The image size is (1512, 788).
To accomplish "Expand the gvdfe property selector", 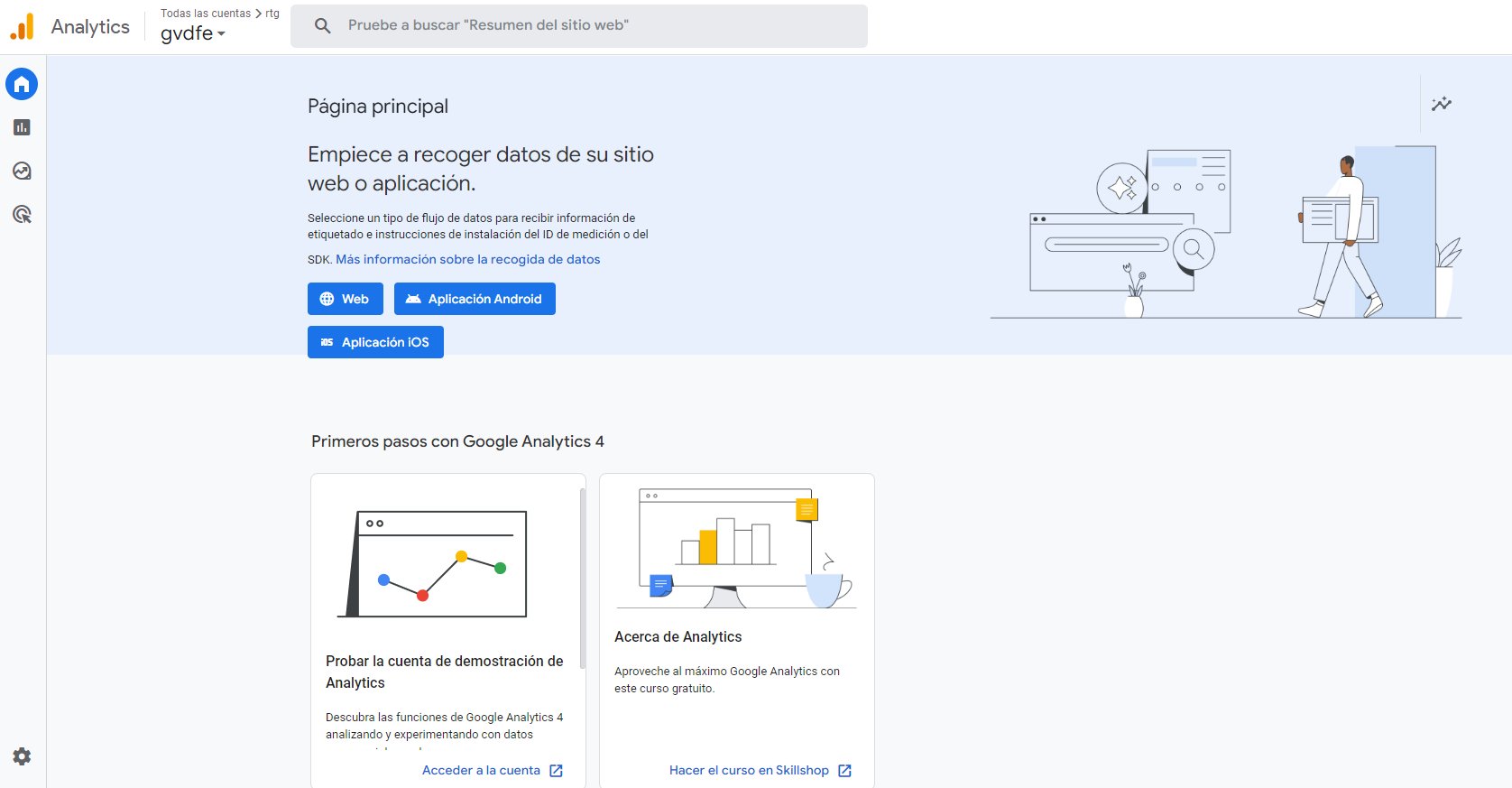I will 193,33.
